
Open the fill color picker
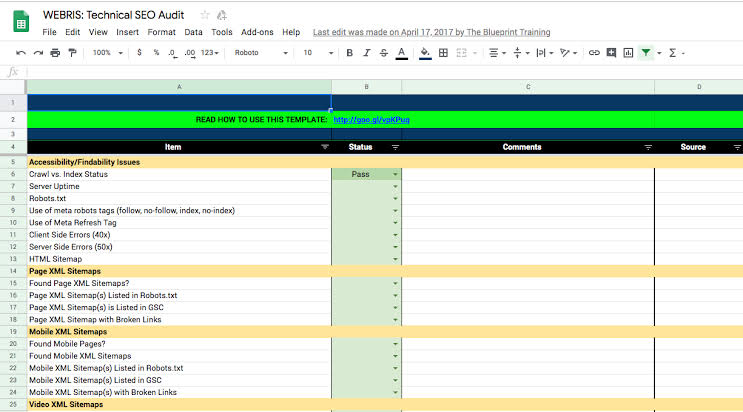[x=425, y=53]
